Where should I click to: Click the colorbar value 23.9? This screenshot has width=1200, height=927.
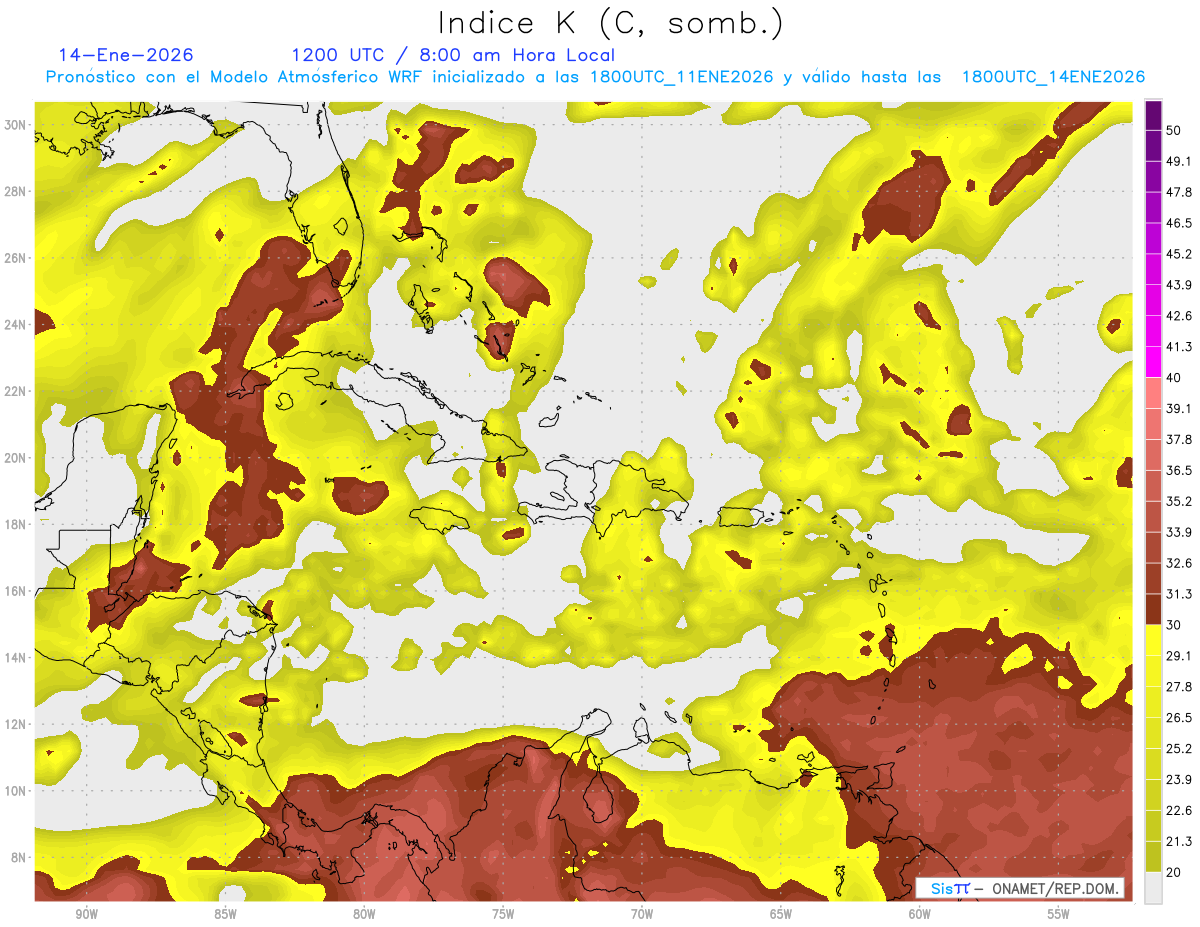pos(1179,779)
